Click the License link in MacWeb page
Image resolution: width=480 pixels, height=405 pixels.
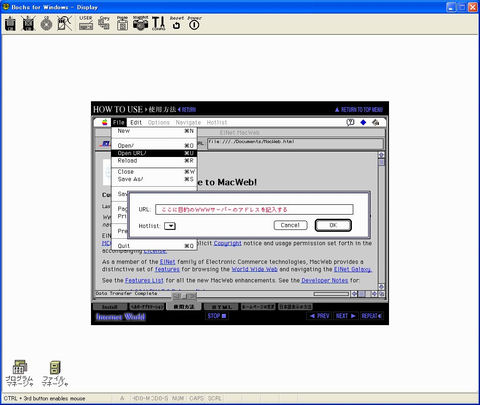tap(155, 250)
